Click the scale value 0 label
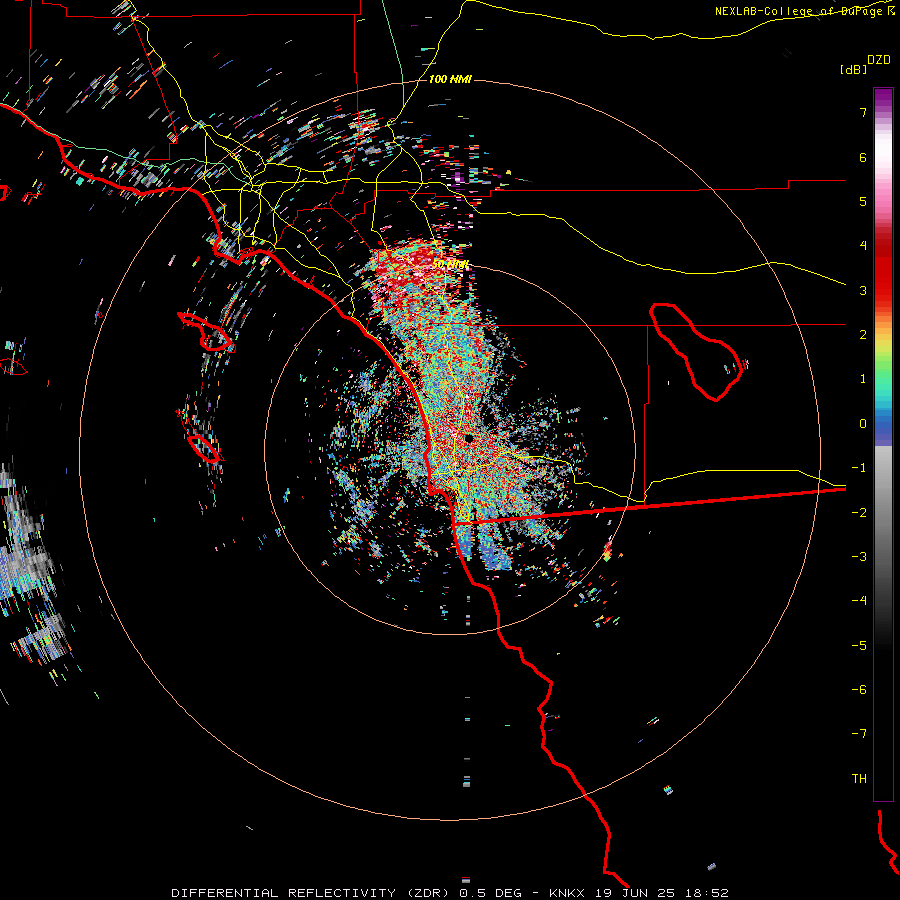900x900 pixels. (863, 424)
